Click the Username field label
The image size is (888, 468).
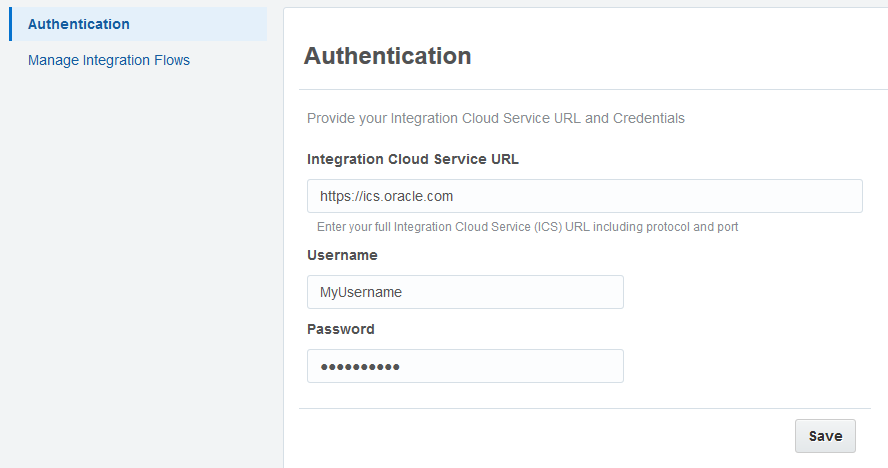coord(342,255)
